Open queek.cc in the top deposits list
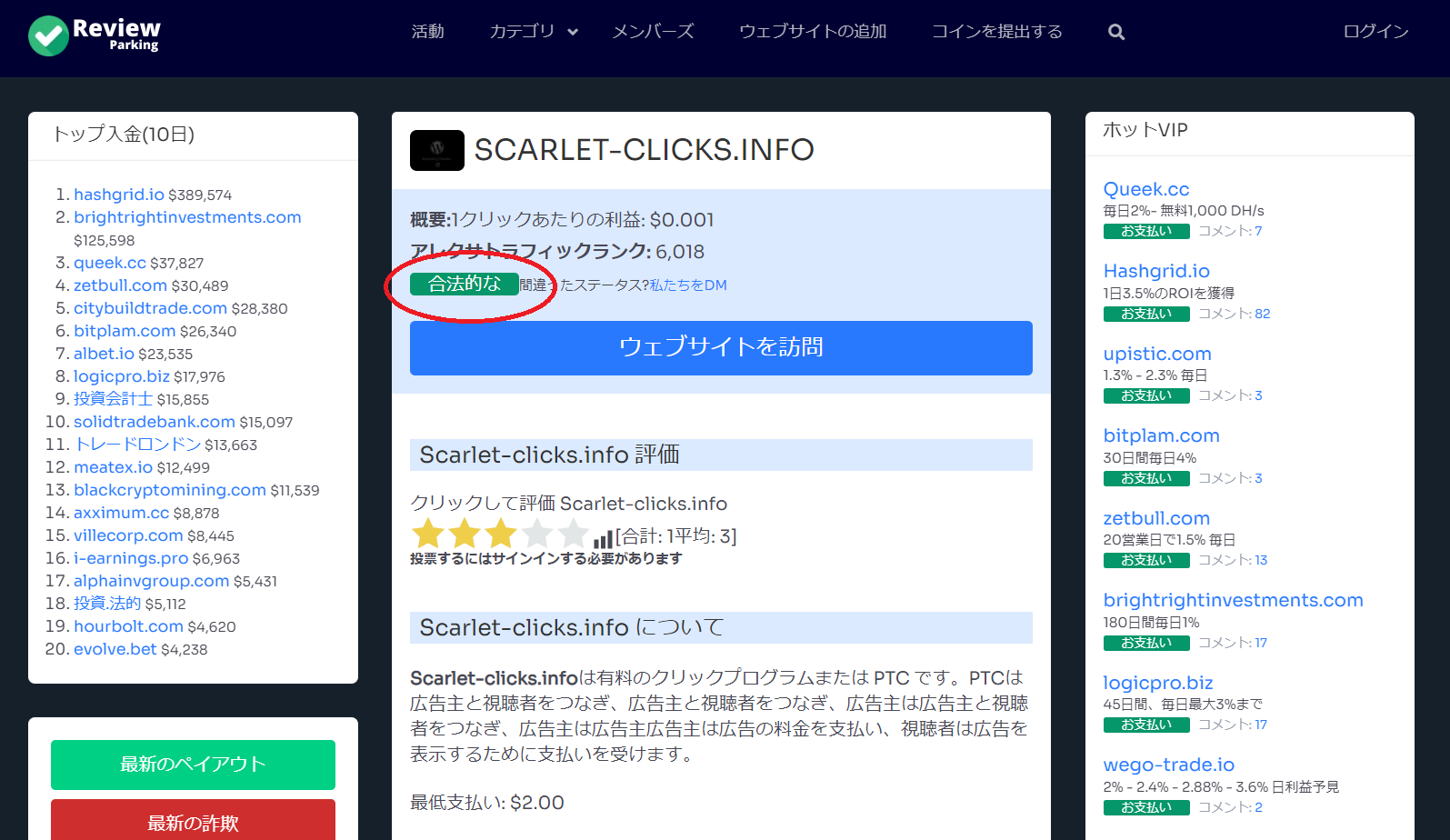This screenshot has width=1450, height=840. (x=110, y=263)
